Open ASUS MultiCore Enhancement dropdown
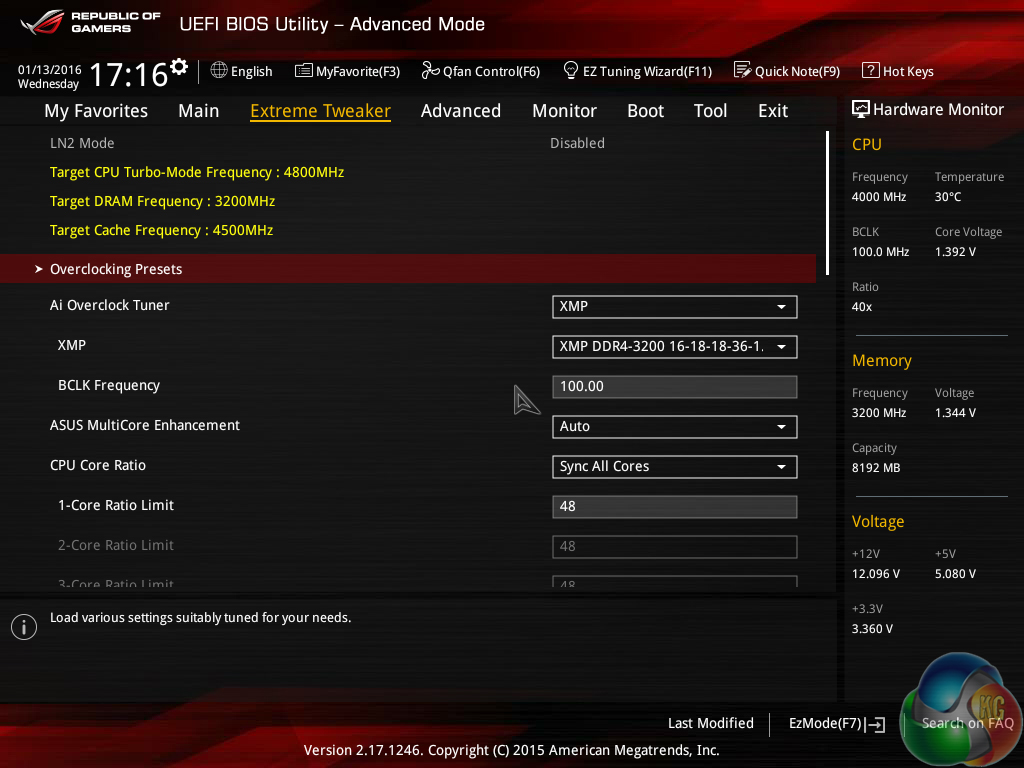This screenshot has width=1024, height=768. [x=675, y=426]
